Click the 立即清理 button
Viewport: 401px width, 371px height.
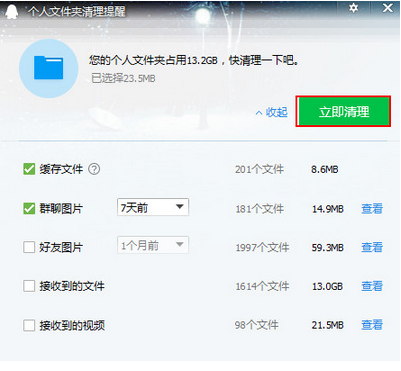[343, 112]
